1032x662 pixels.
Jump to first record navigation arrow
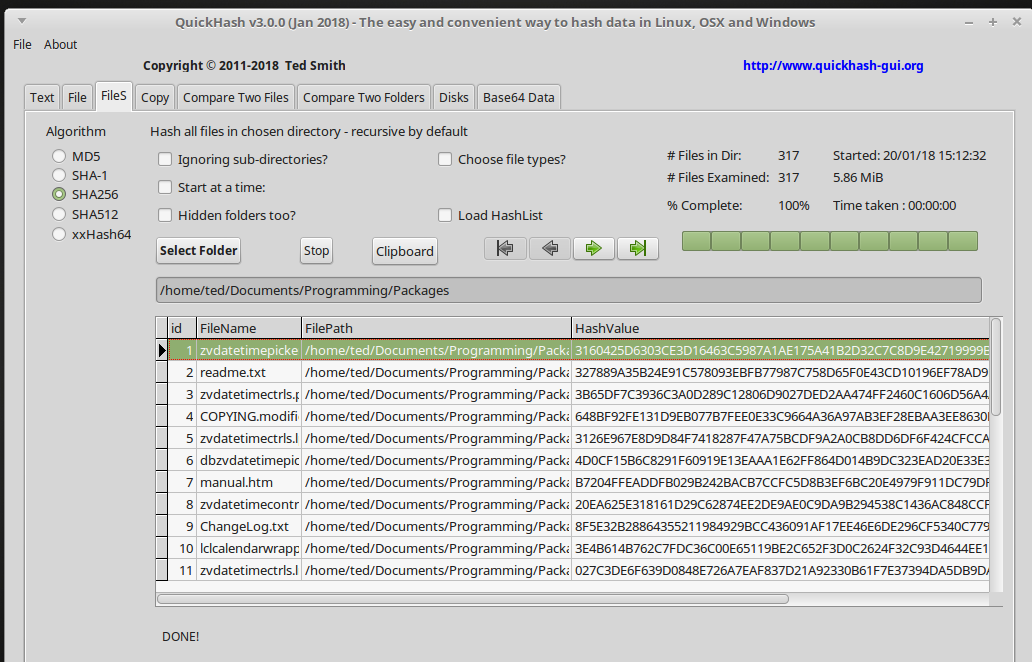(x=505, y=248)
